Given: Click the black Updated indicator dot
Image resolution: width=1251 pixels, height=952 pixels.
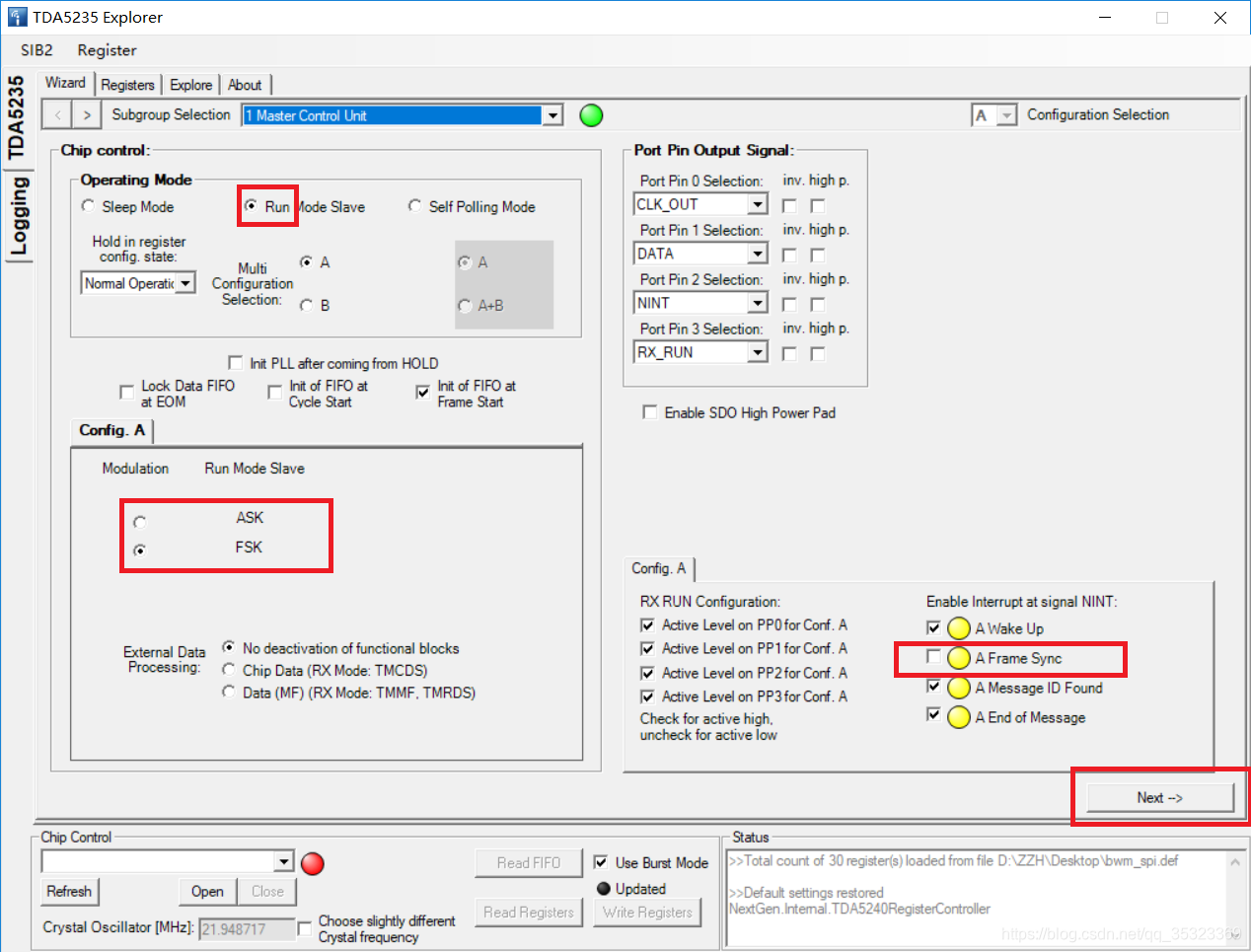Looking at the screenshot, I should [x=604, y=889].
